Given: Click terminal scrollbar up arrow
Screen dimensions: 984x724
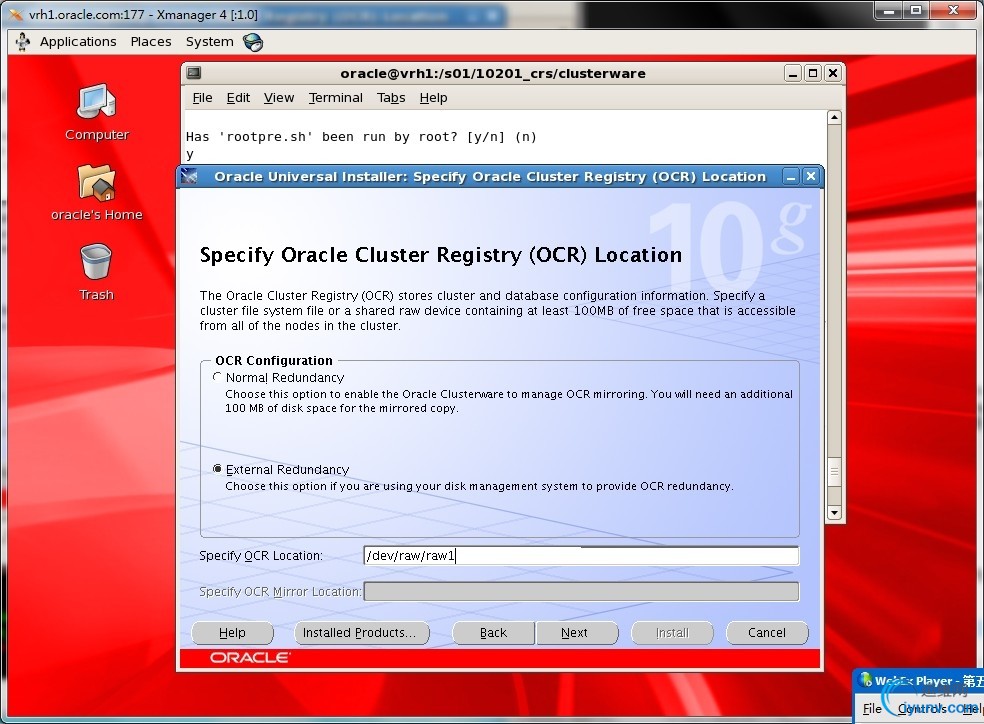Looking at the screenshot, I should pos(834,117).
